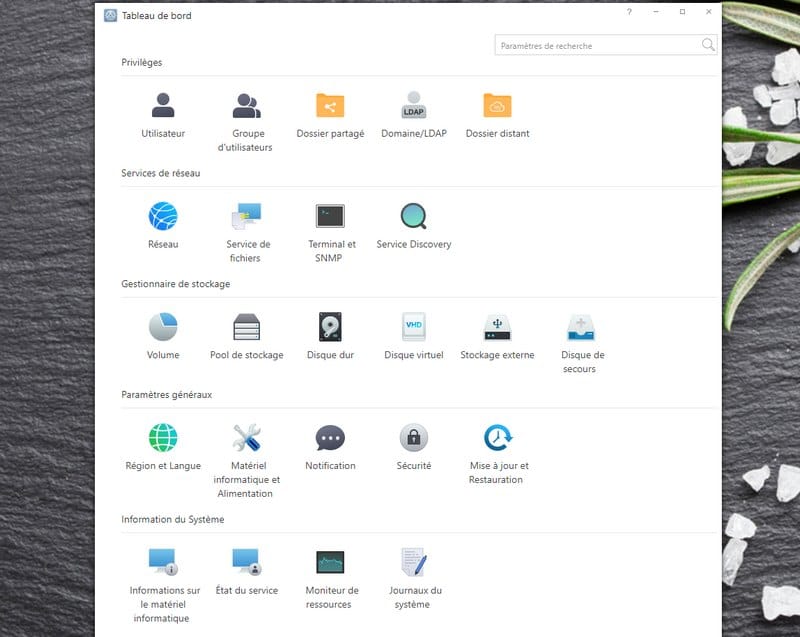Open Région et Langue settings
800x637 pixels.
(163, 438)
